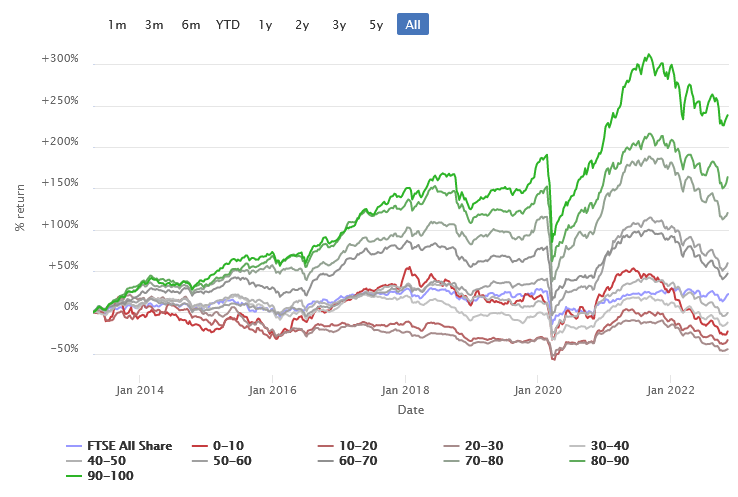Click the Jan 2014 axis label
Screen dimensions: 738x497
click(139, 390)
